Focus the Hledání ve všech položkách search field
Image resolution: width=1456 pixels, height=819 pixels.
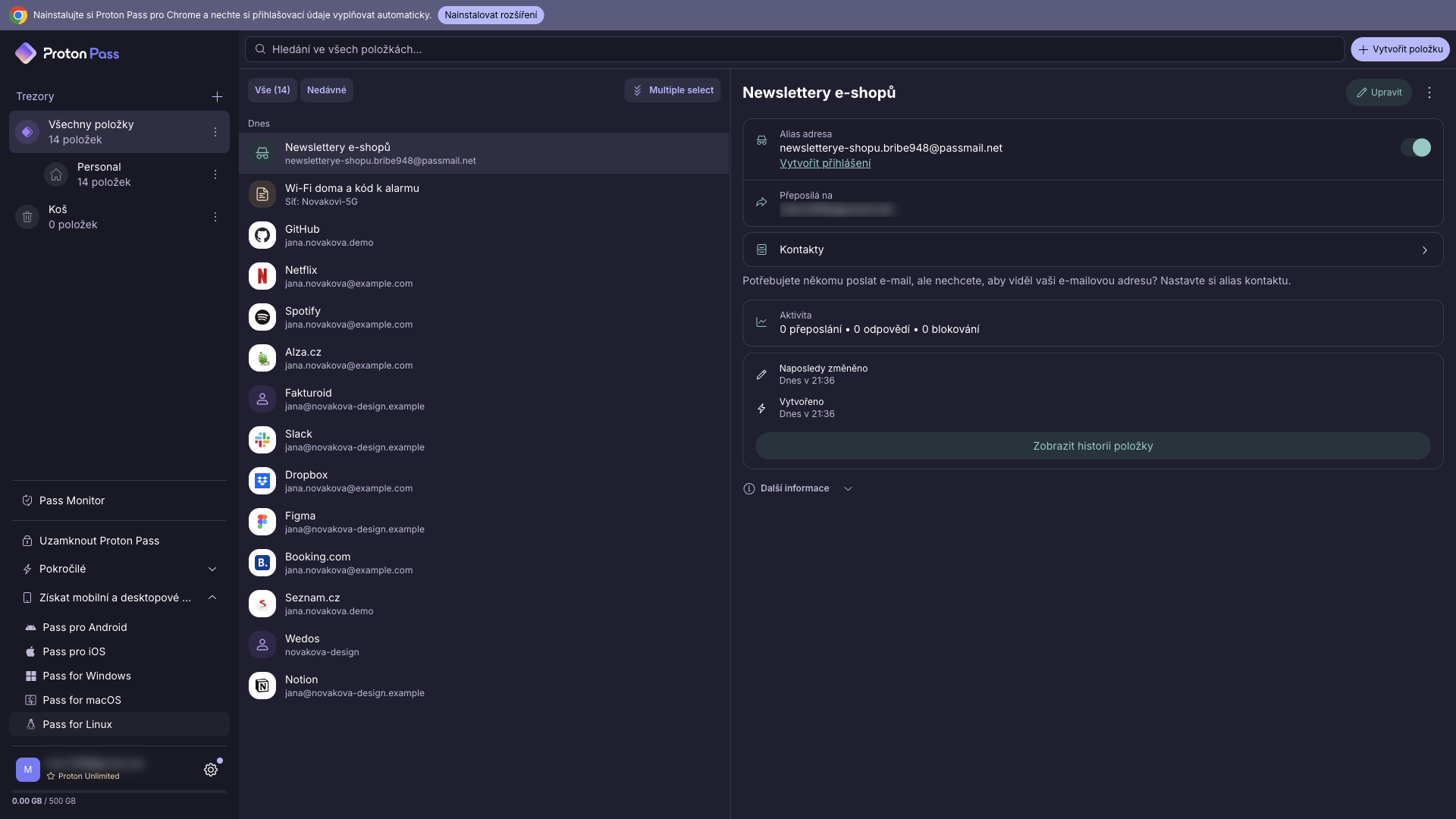pyautogui.click(x=794, y=49)
